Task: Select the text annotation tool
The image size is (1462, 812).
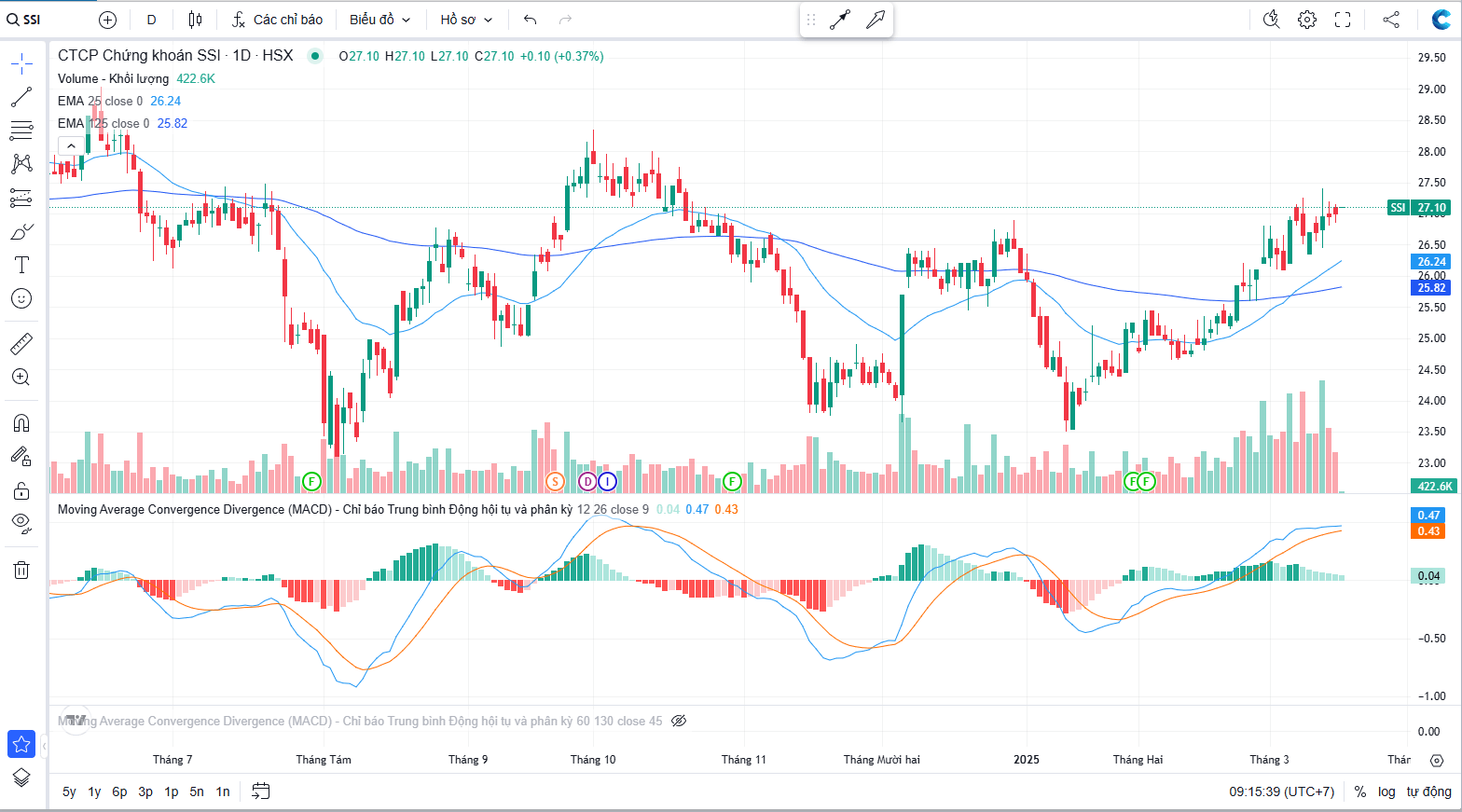Action: point(21,265)
